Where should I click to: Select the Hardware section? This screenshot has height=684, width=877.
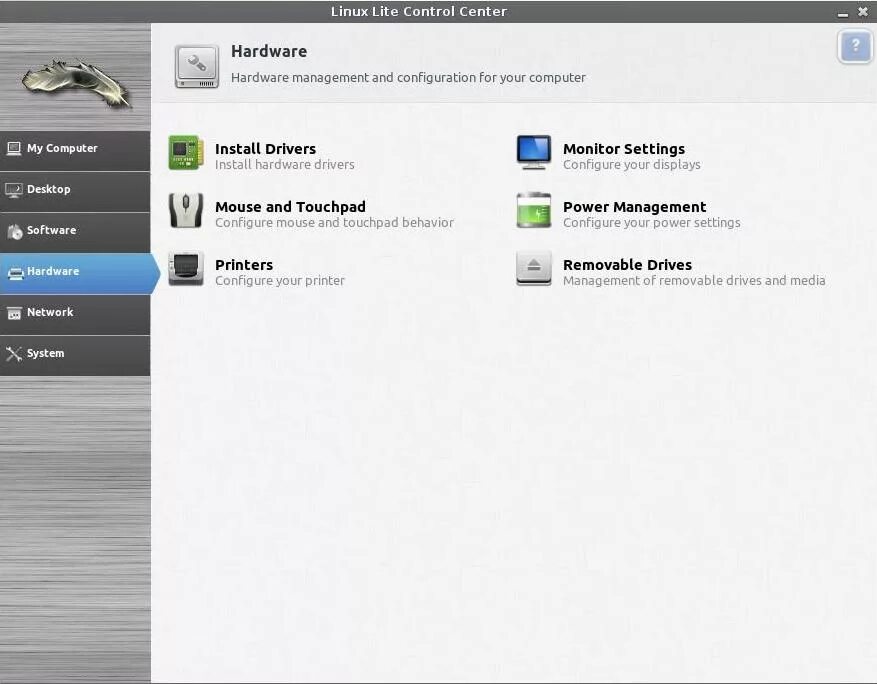(x=79, y=273)
